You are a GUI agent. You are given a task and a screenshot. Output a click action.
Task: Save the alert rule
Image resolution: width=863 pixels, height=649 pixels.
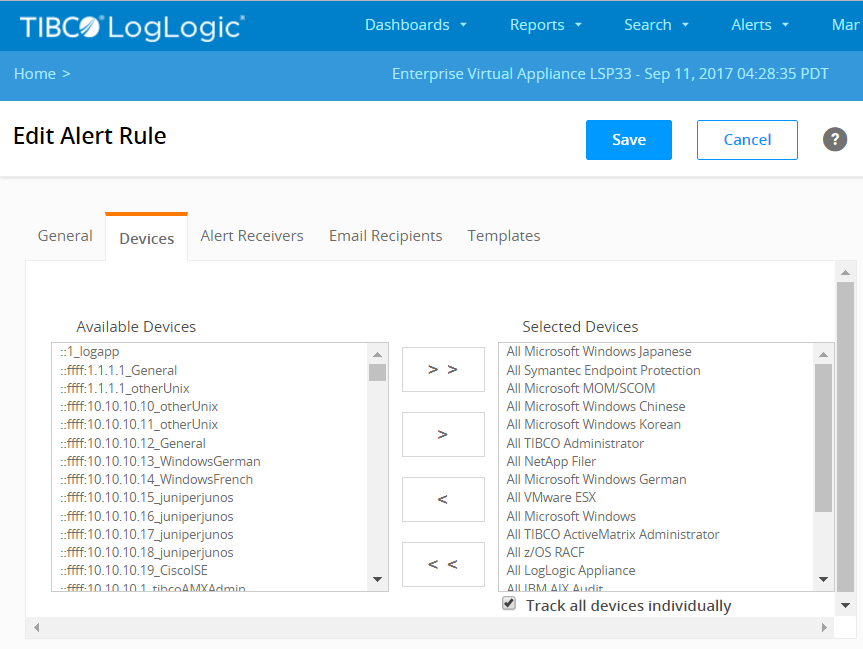tap(629, 140)
